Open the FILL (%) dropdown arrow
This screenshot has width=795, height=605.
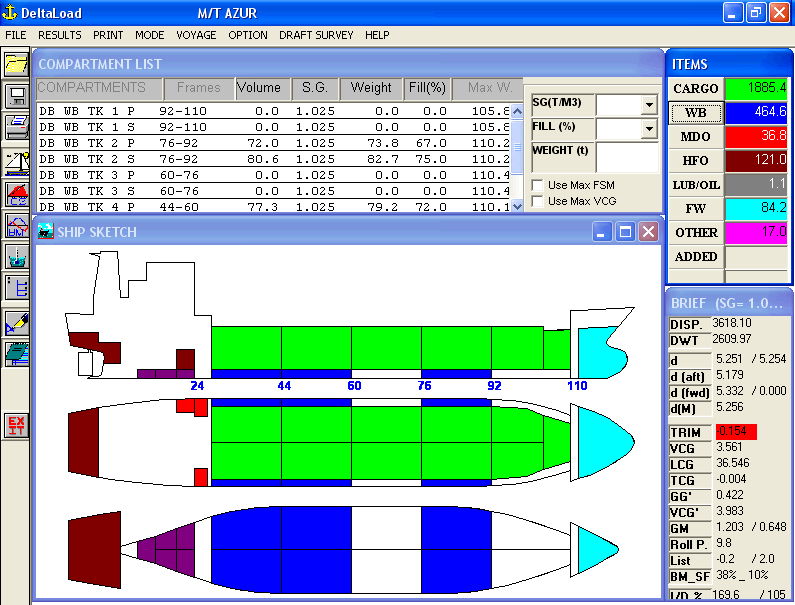[x=649, y=129]
